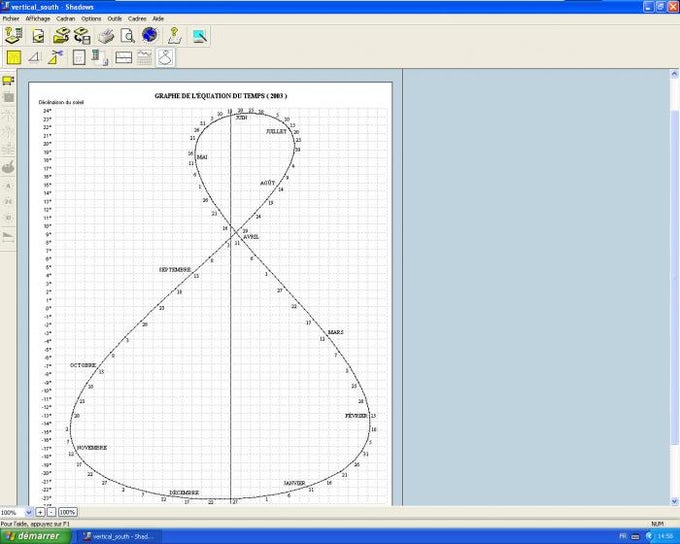Screen dimensions: 680x544
Task: Click the vertical scrollbar thumb
Action: point(674,278)
